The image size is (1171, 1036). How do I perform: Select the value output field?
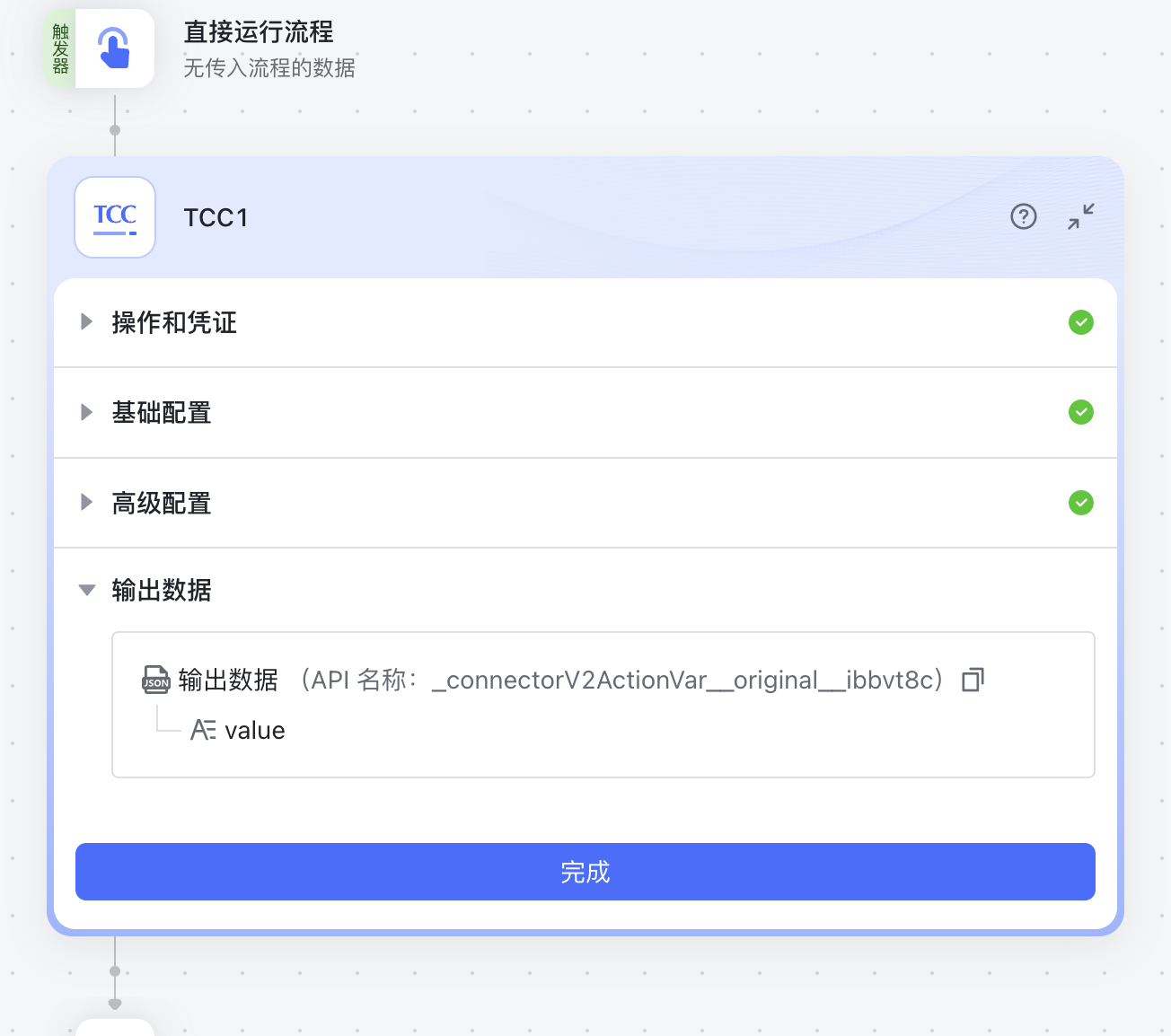click(255, 730)
